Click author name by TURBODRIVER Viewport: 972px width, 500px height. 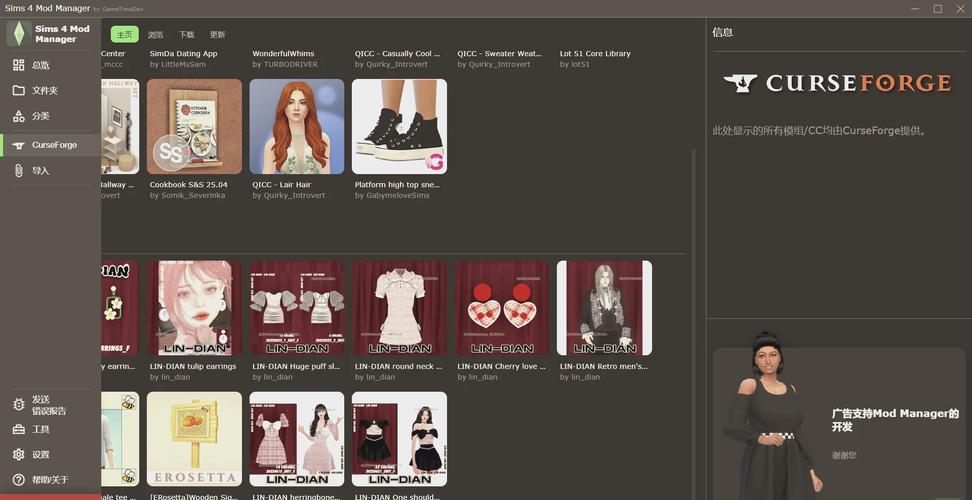pyautogui.click(x=285, y=64)
